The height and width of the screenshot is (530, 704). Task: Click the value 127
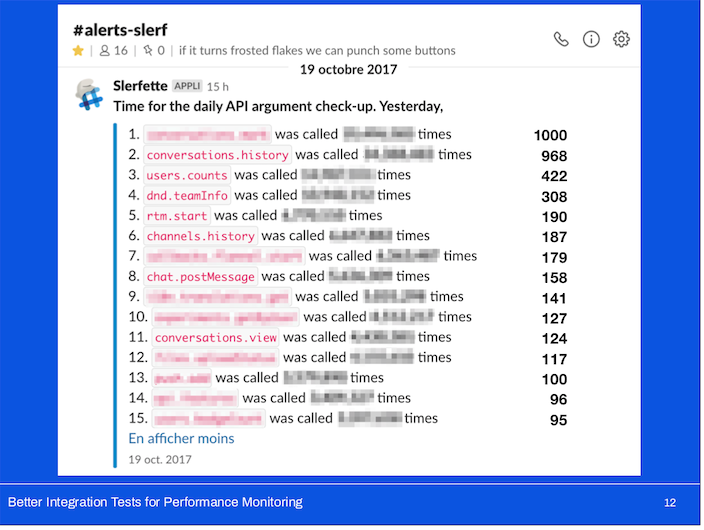[554, 318]
